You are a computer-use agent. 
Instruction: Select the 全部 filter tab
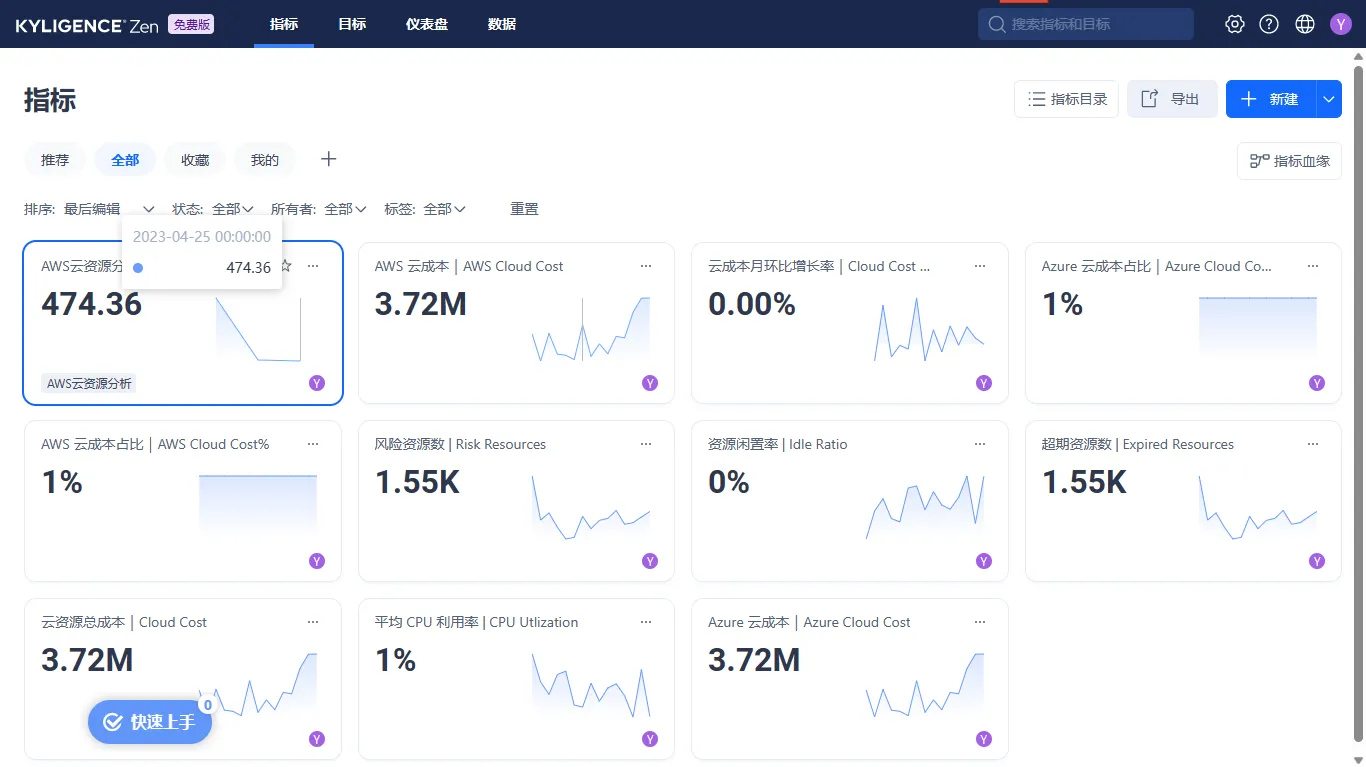(125, 159)
